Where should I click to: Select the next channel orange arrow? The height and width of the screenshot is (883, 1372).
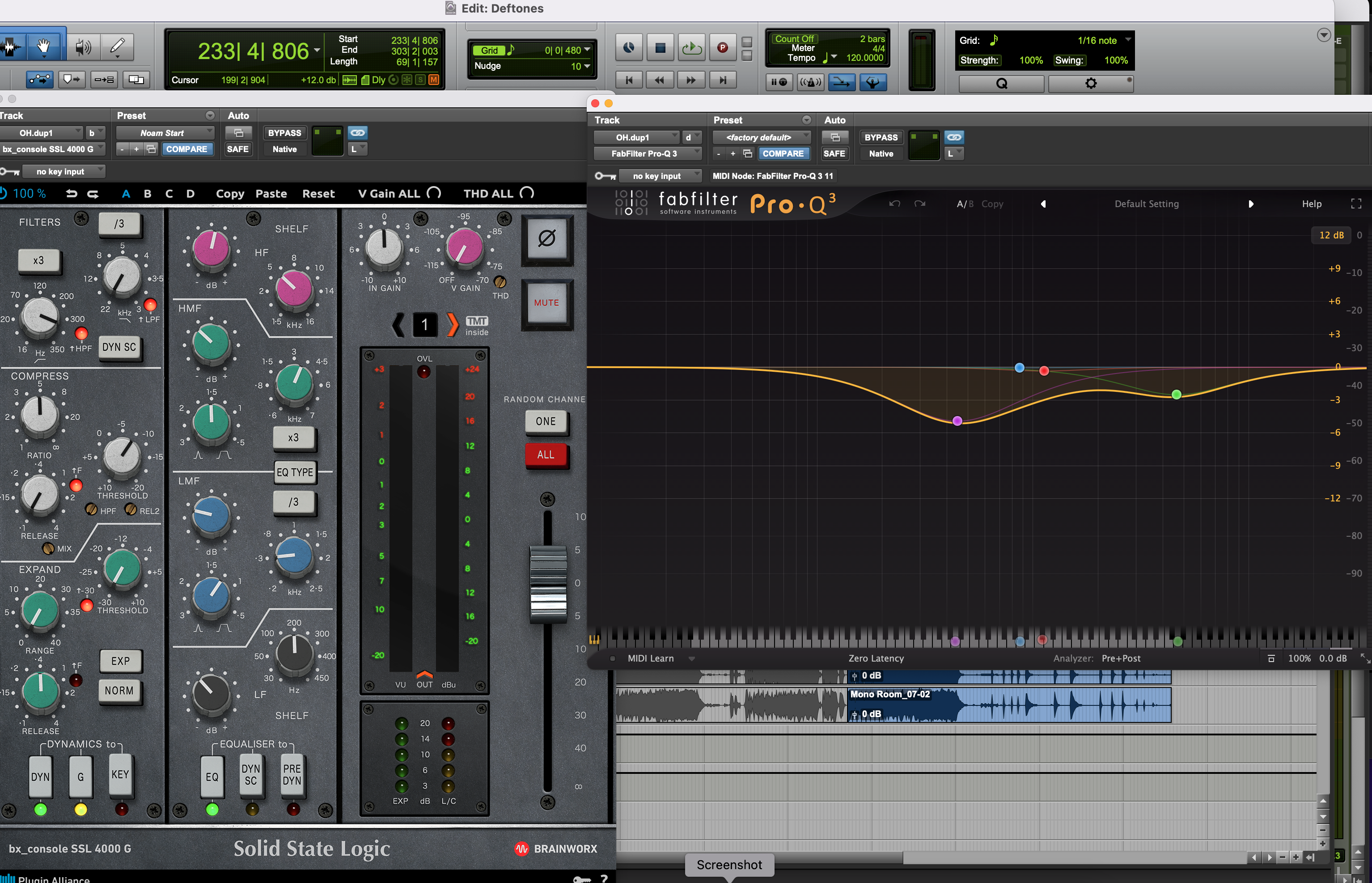coord(452,325)
